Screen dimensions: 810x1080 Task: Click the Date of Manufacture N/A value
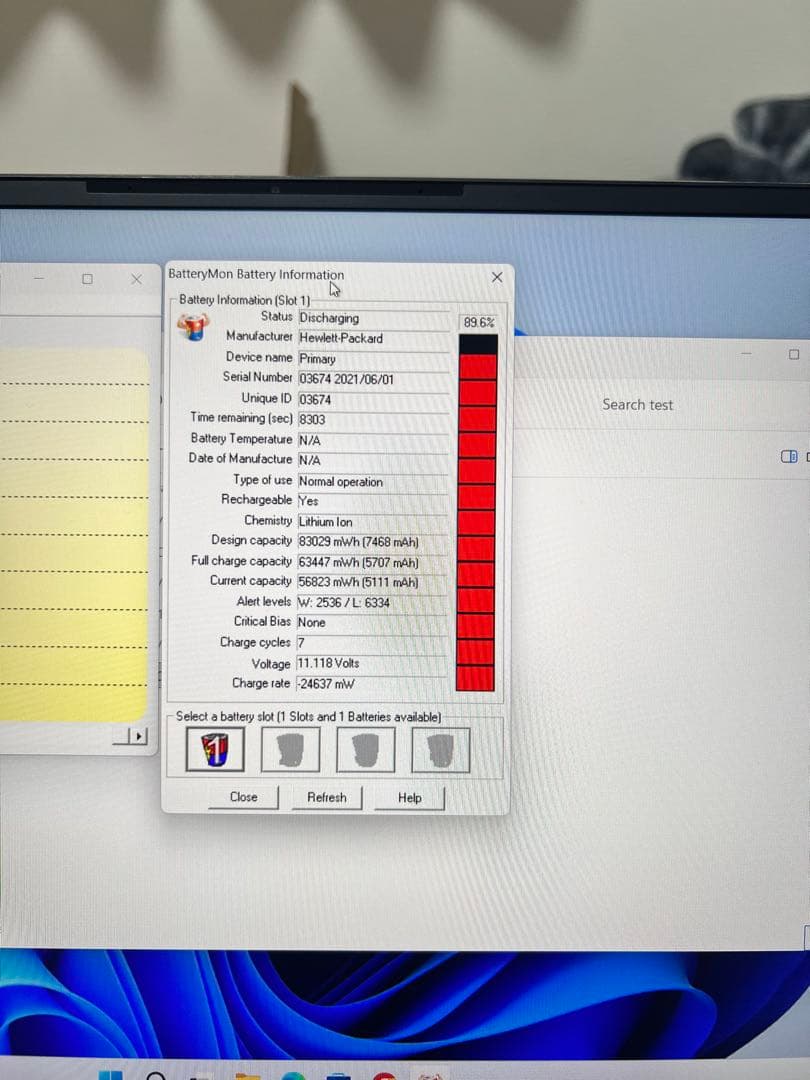373,460
